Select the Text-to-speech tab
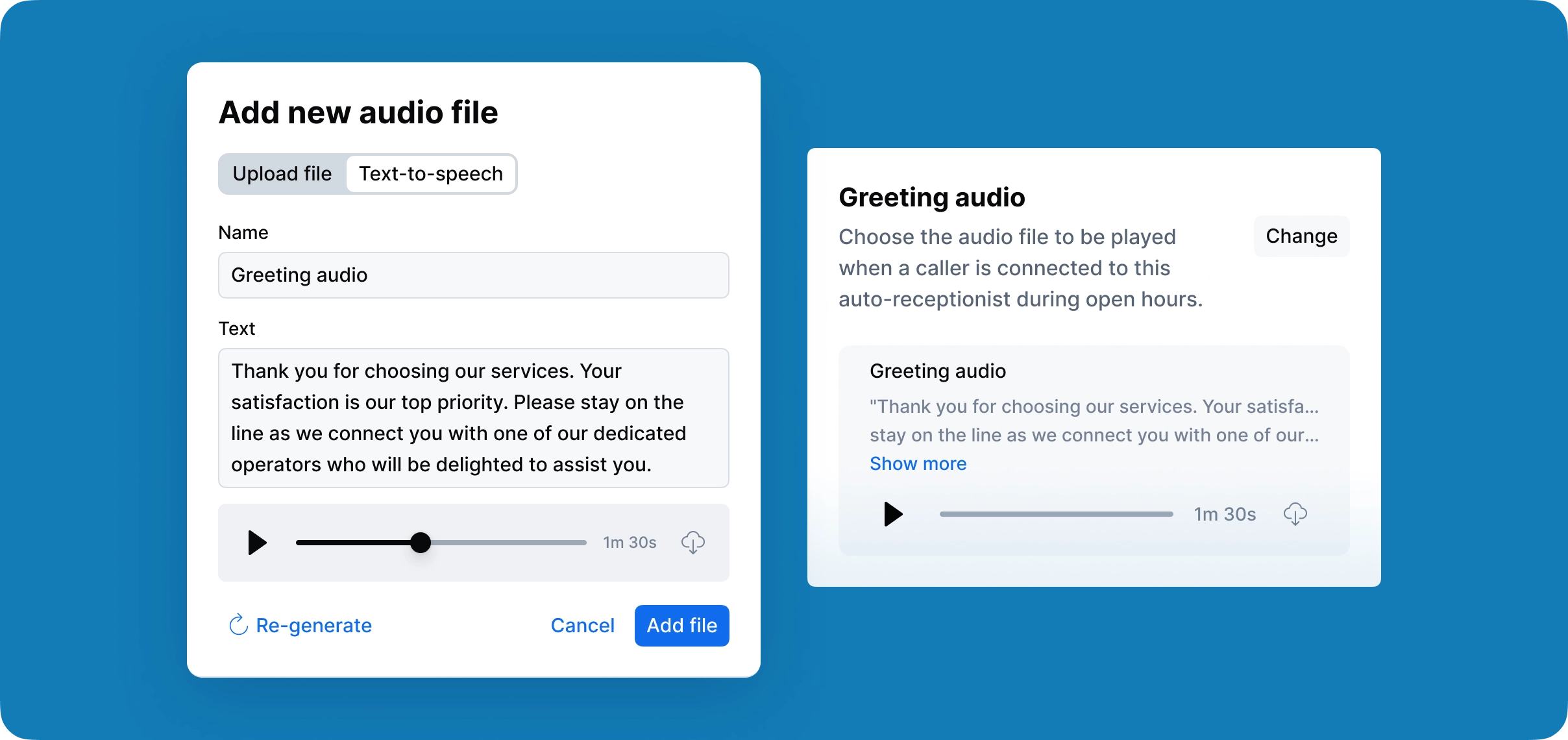Image resolution: width=1568 pixels, height=740 pixels. (x=431, y=173)
